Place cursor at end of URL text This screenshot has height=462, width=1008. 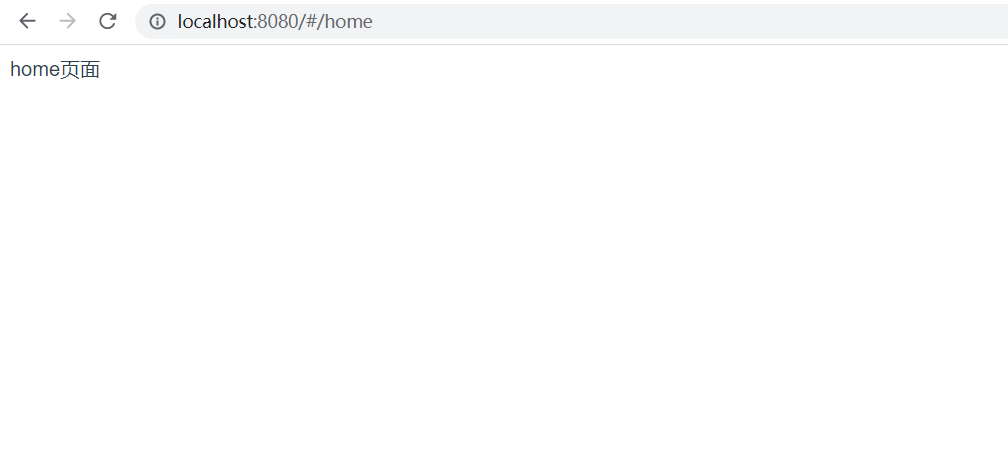(374, 21)
